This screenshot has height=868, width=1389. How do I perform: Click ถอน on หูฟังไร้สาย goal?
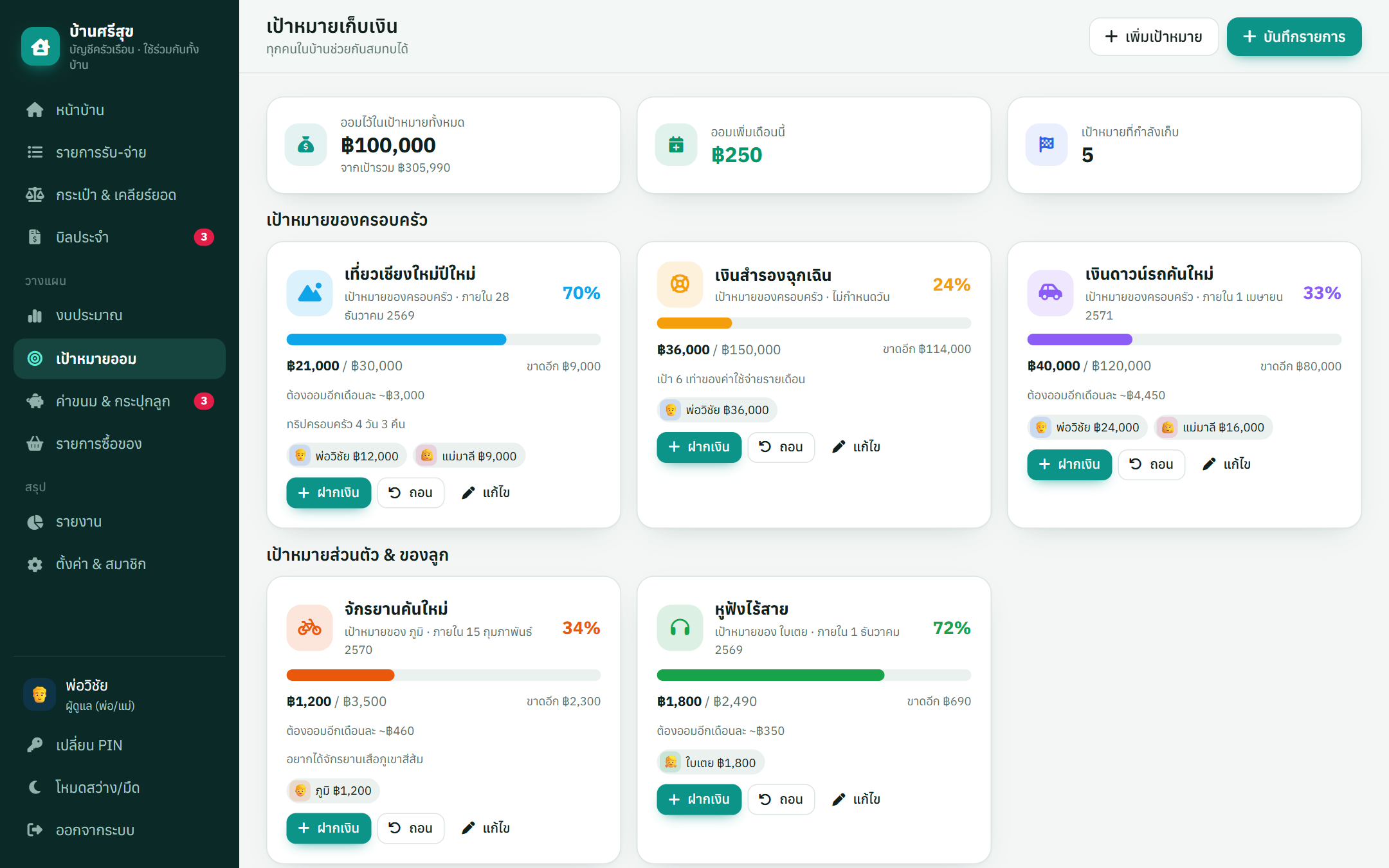[x=781, y=799]
